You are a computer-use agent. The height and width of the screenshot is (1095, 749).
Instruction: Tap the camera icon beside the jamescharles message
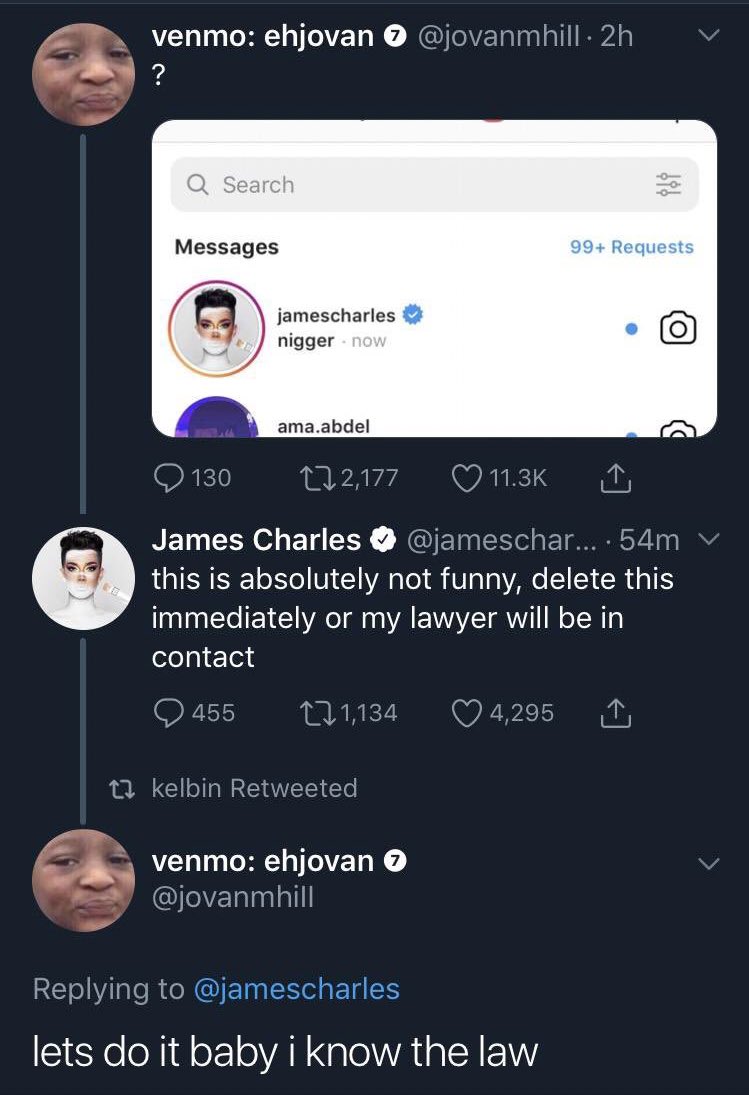tap(678, 327)
